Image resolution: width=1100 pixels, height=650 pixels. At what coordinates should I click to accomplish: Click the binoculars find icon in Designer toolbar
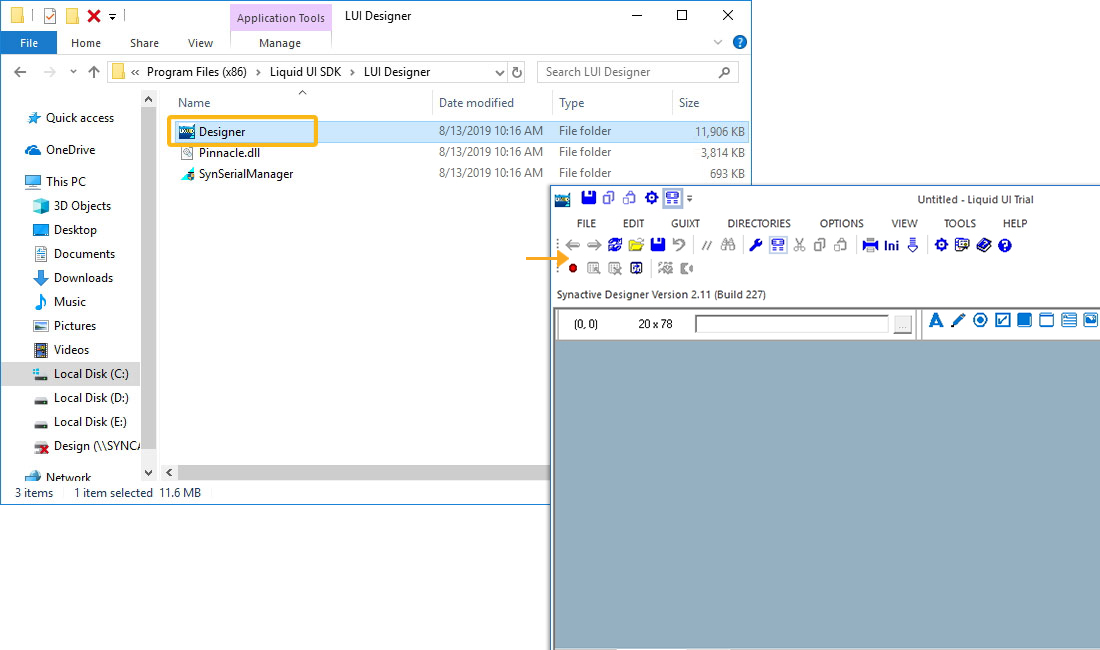click(x=728, y=245)
